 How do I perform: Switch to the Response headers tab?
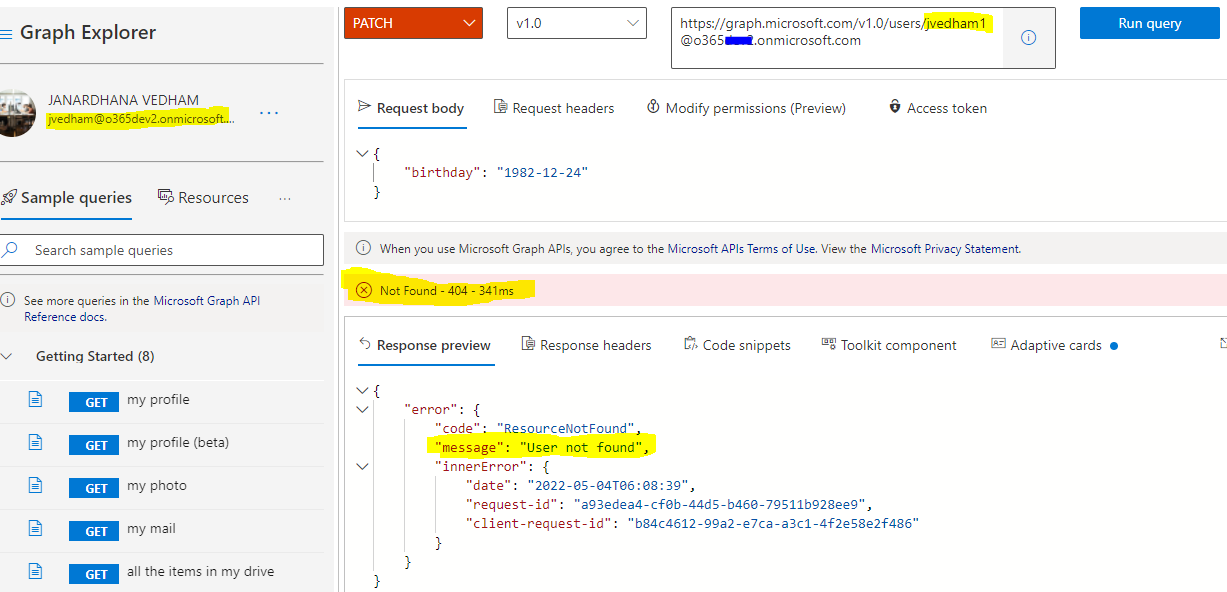[x=586, y=344]
